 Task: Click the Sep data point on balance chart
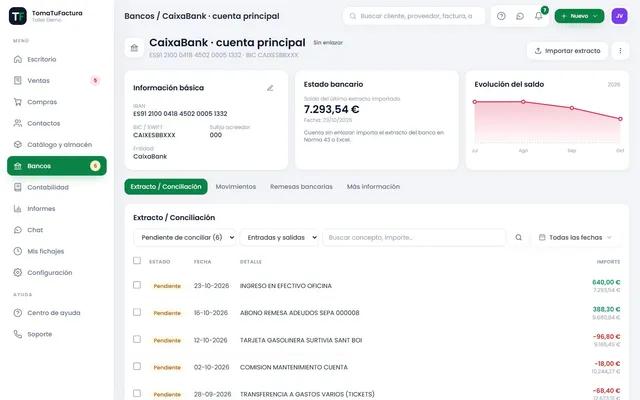[572, 108]
